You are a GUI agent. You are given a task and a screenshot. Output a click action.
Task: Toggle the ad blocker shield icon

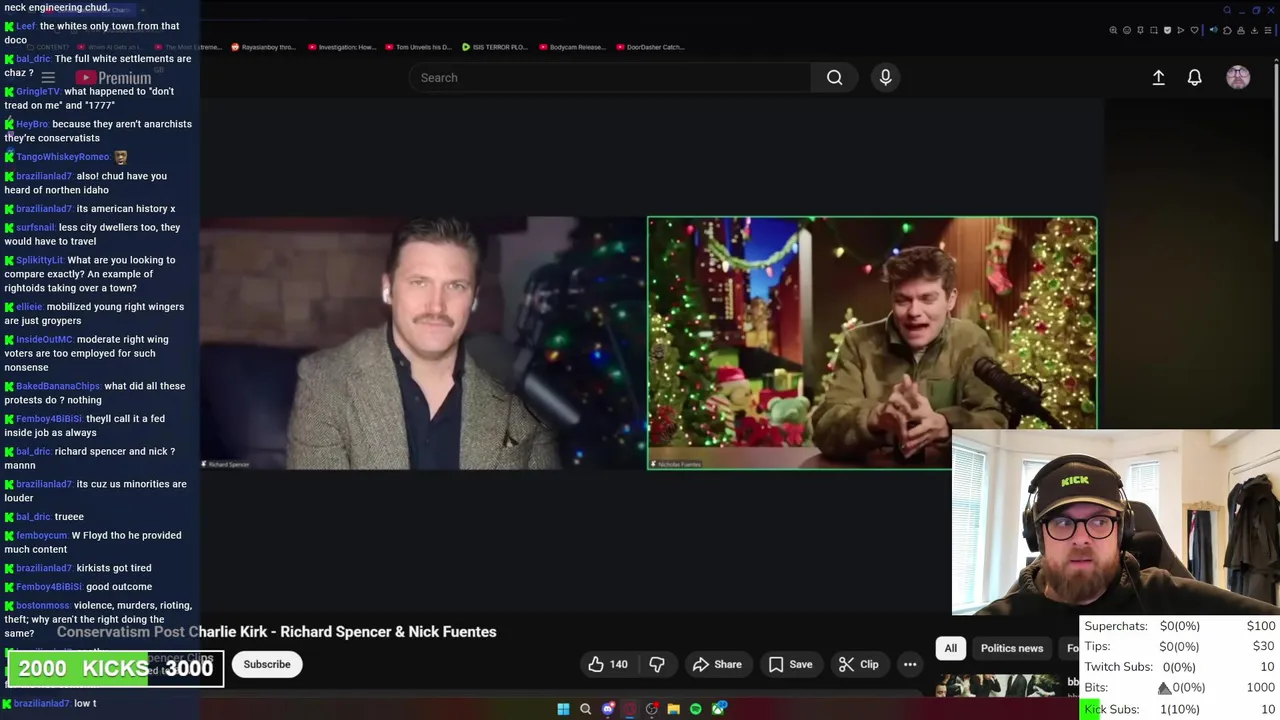(x=1167, y=30)
